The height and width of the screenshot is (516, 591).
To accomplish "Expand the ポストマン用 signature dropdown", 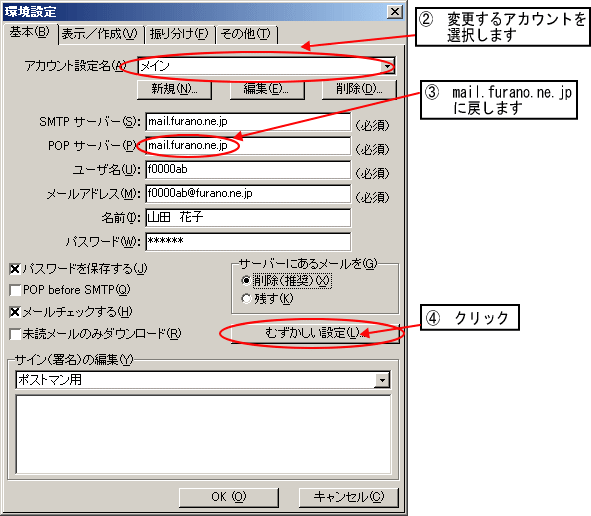I will pos(382,380).
